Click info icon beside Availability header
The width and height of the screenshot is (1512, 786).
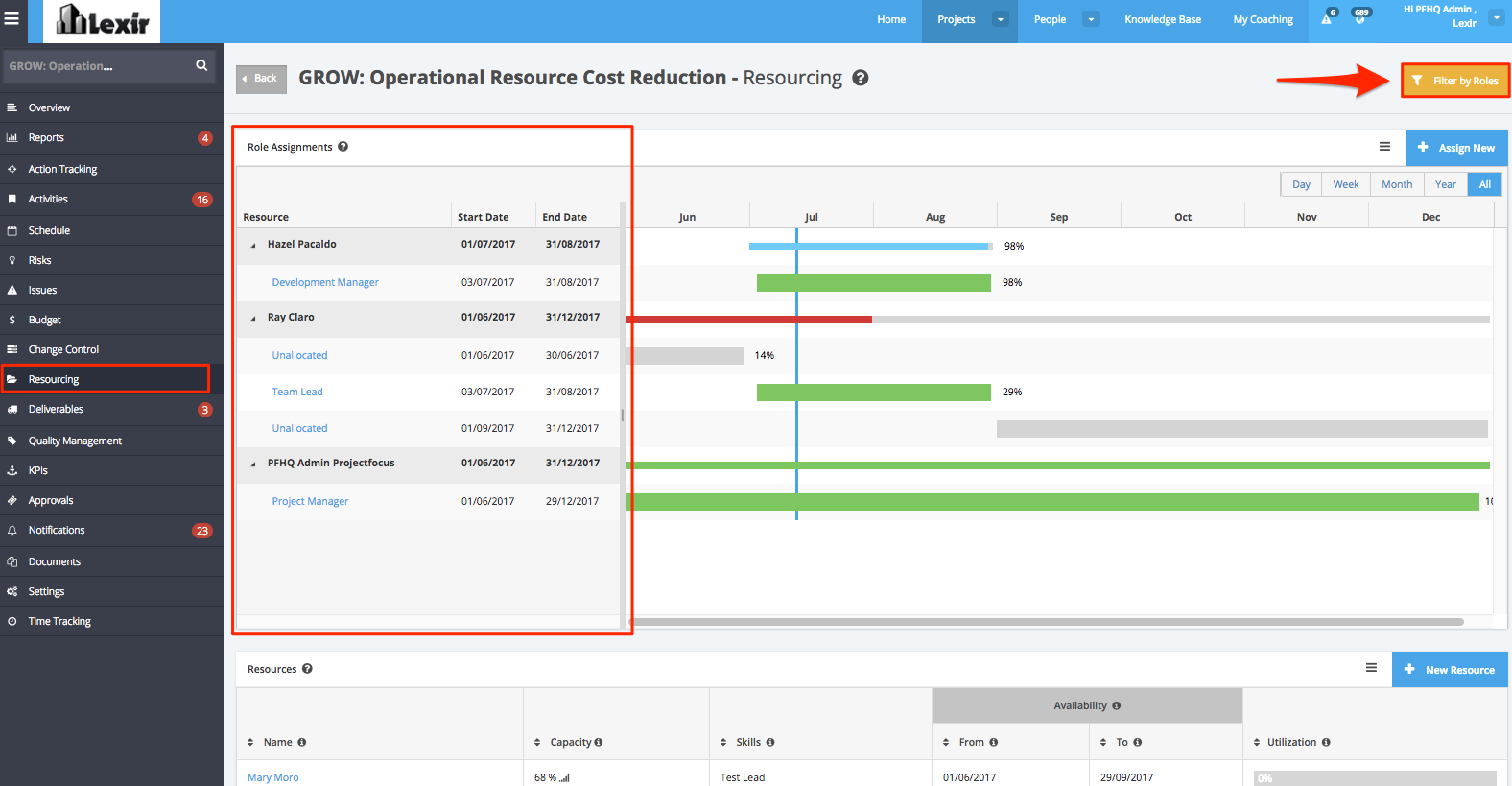click(x=1116, y=705)
